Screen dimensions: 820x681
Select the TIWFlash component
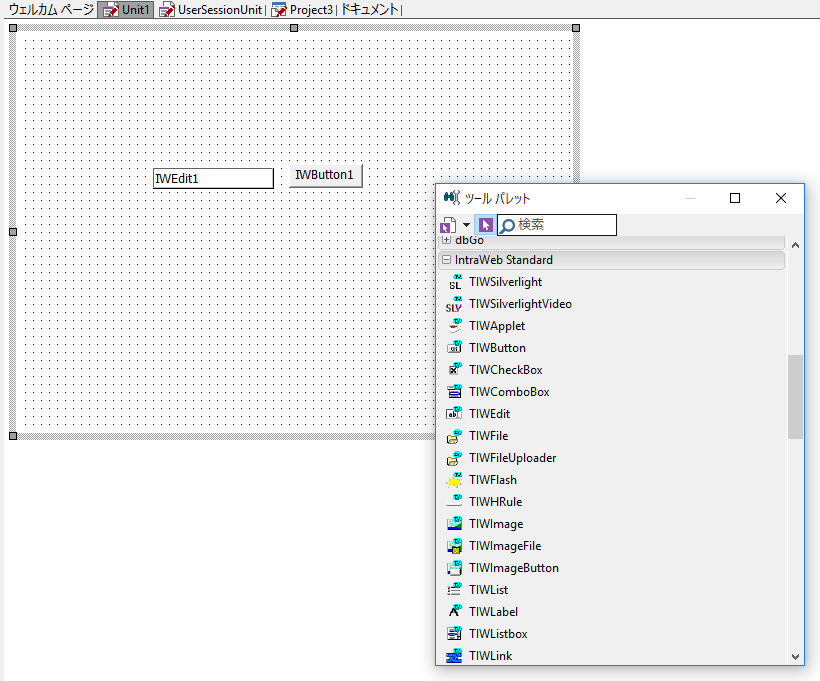click(493, 479)
